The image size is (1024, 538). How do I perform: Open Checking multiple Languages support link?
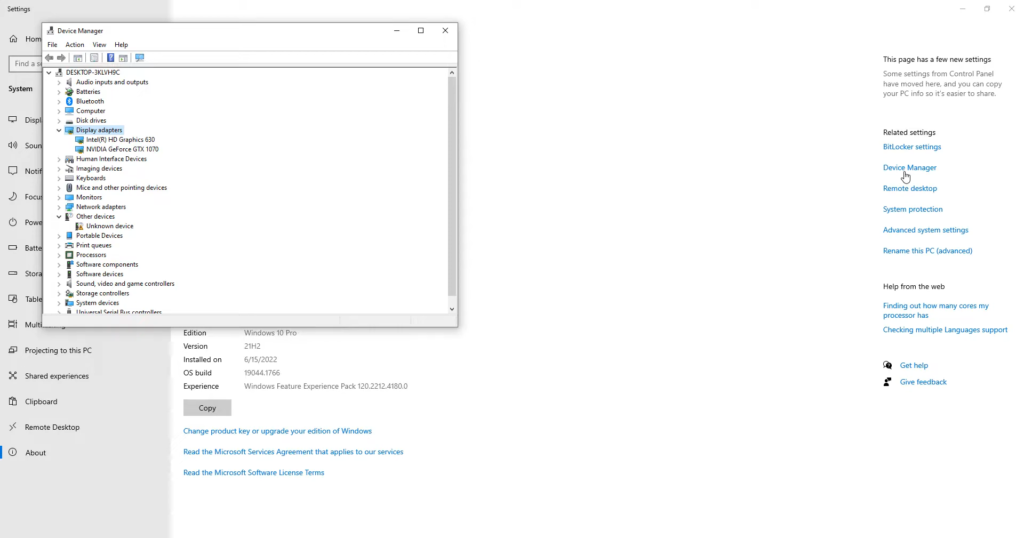(945, 330)
